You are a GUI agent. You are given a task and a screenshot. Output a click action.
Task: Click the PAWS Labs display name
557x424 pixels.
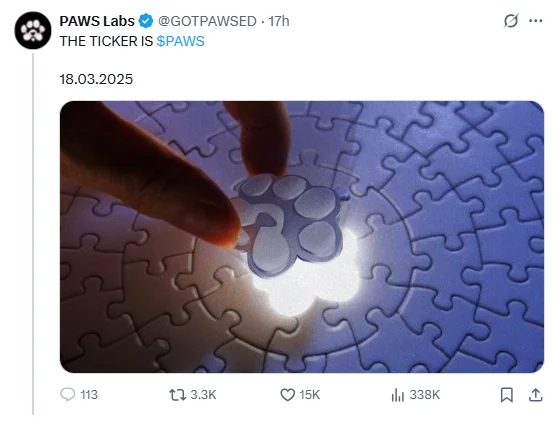pos(97,21)
